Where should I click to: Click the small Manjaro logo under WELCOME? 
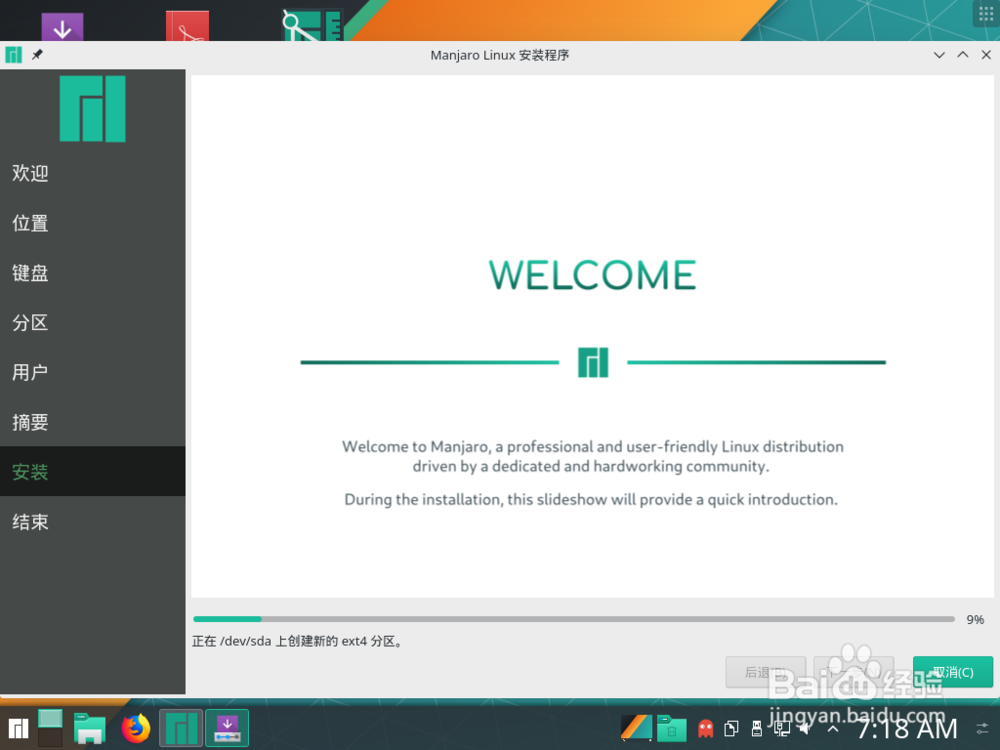click(x=593, y=362)
